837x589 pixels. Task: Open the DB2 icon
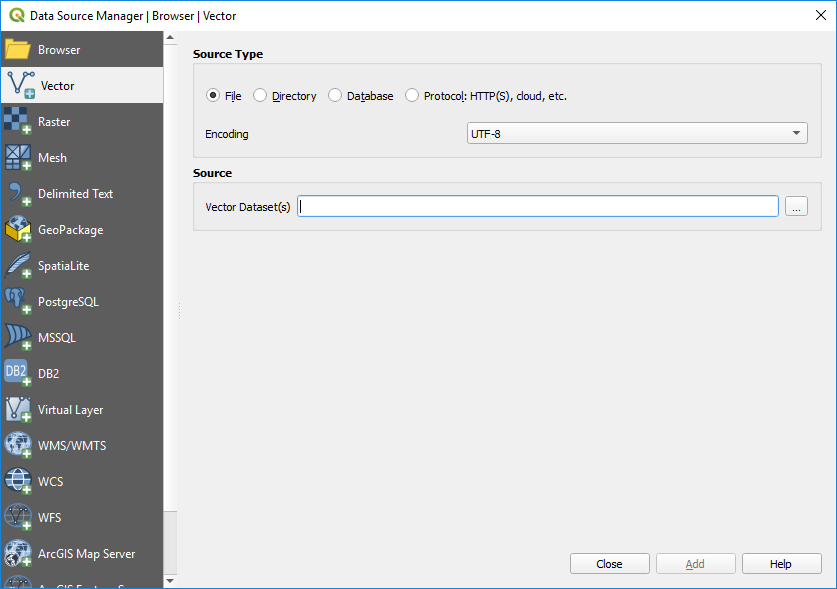pyautogui.click(x=18, y=373)
